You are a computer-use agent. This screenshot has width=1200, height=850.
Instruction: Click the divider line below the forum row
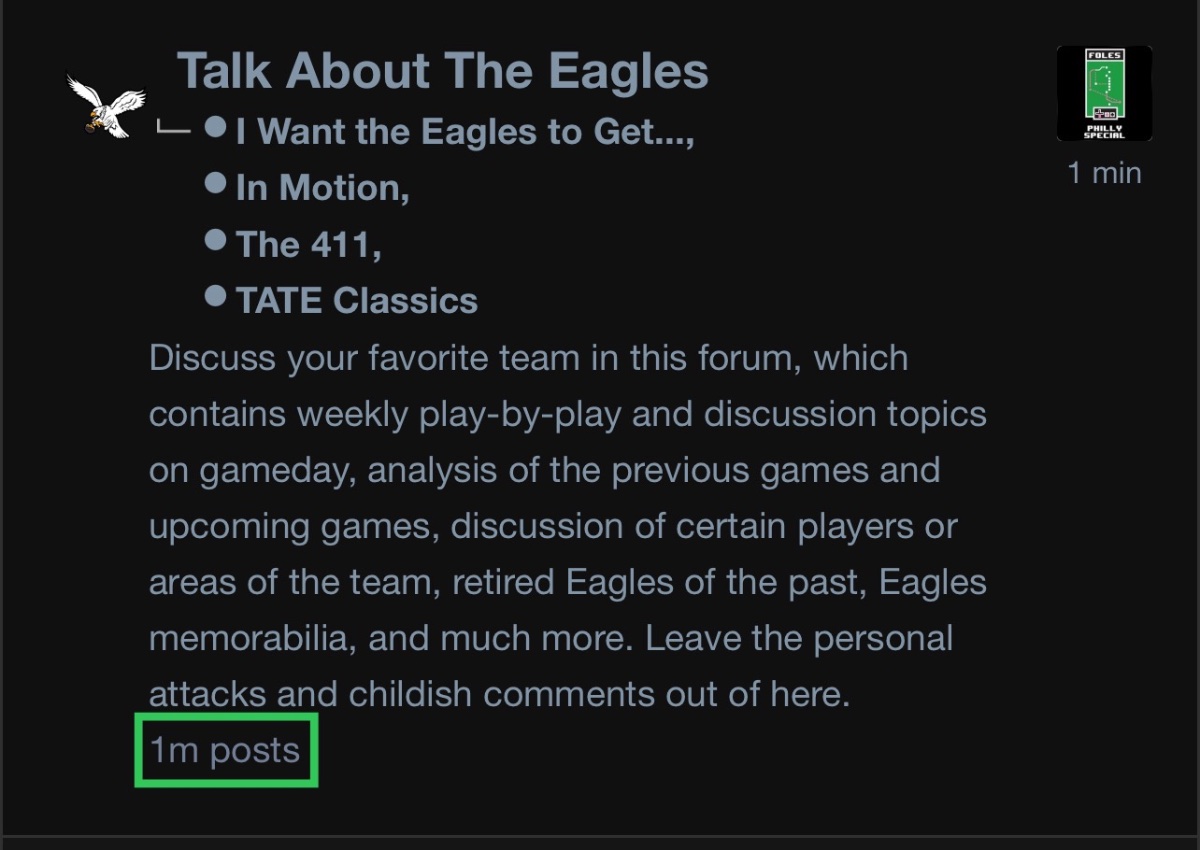[600, 835]
